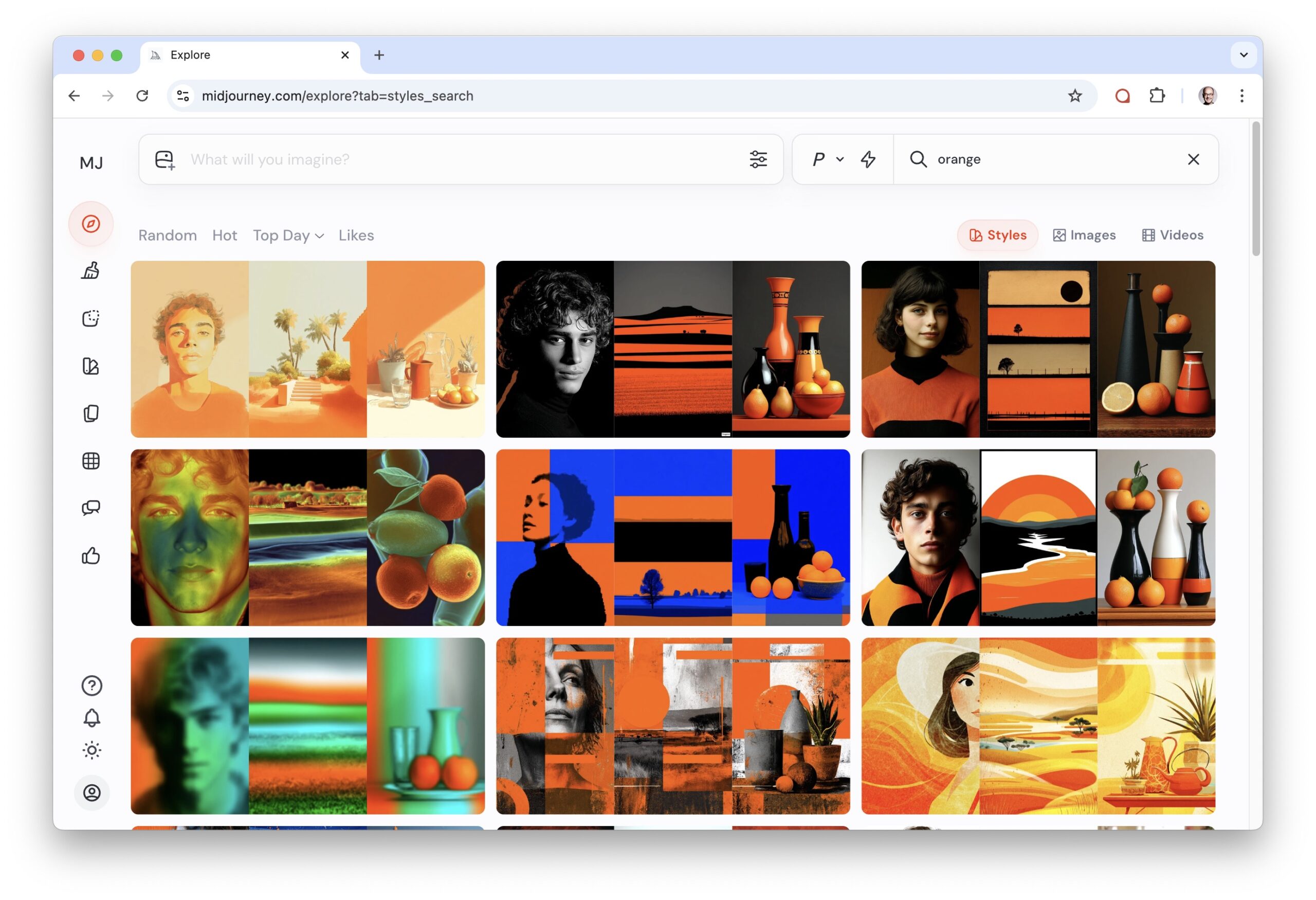Click the page vertical scrollbar
This screenshot has height=900, width=1316.
tap(1255, 190)
